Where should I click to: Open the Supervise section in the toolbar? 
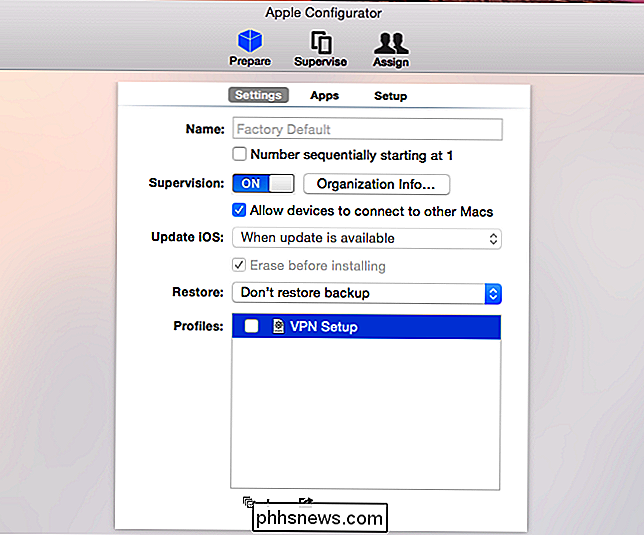point(320,48)
